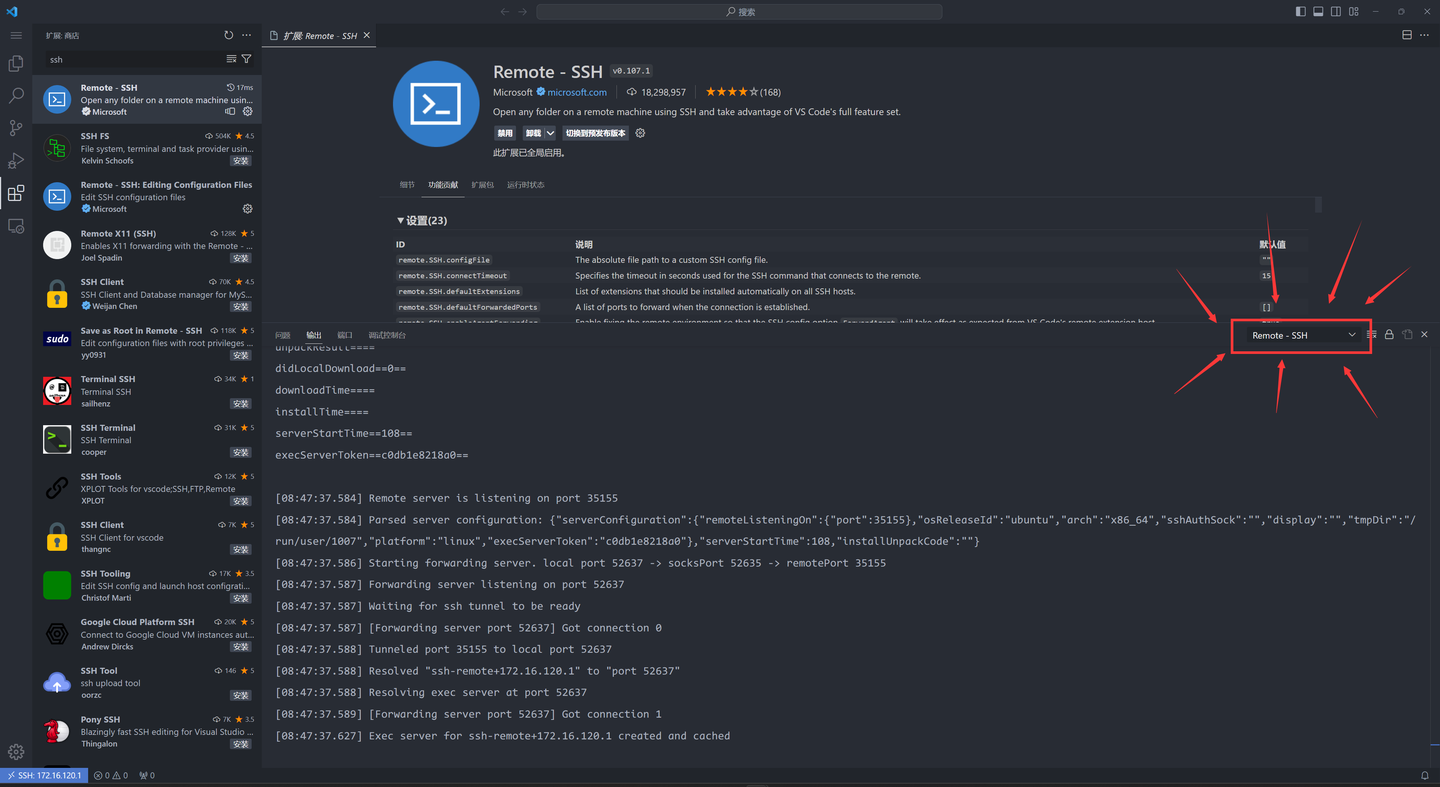Open the Manage gear menu

click(15, 751)
